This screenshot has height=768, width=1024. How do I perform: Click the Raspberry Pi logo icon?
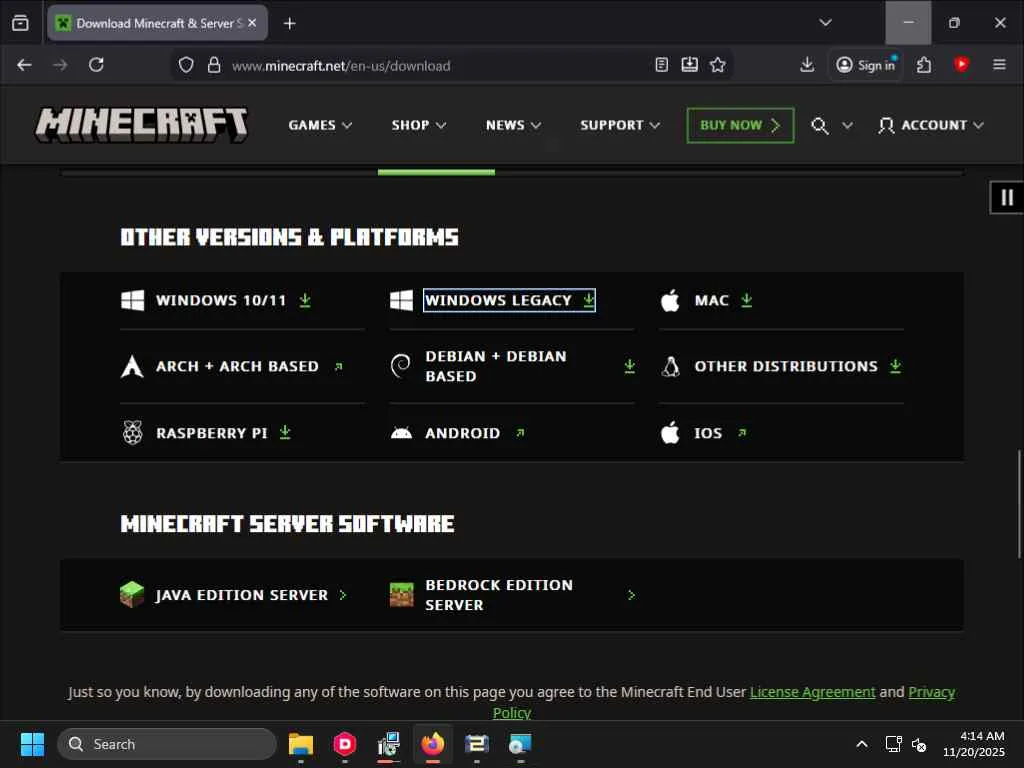tap(133, 432)
